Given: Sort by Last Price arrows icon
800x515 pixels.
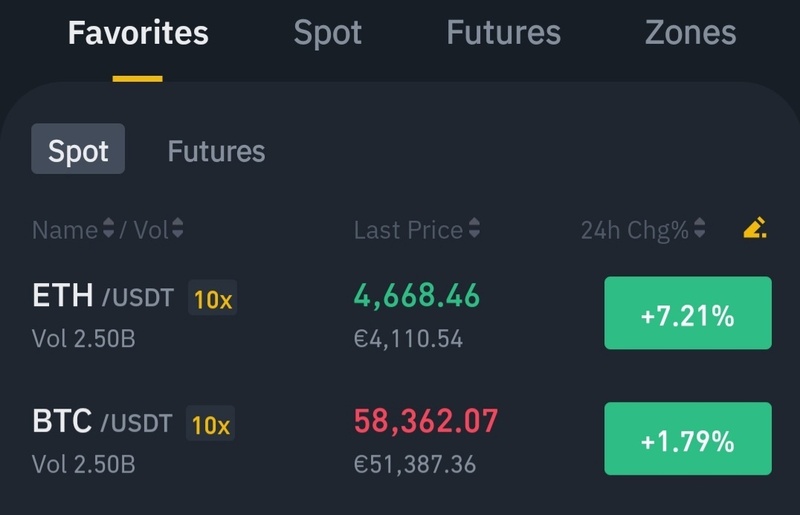Looking at the screenshot, I should click(x=474, y=230).
